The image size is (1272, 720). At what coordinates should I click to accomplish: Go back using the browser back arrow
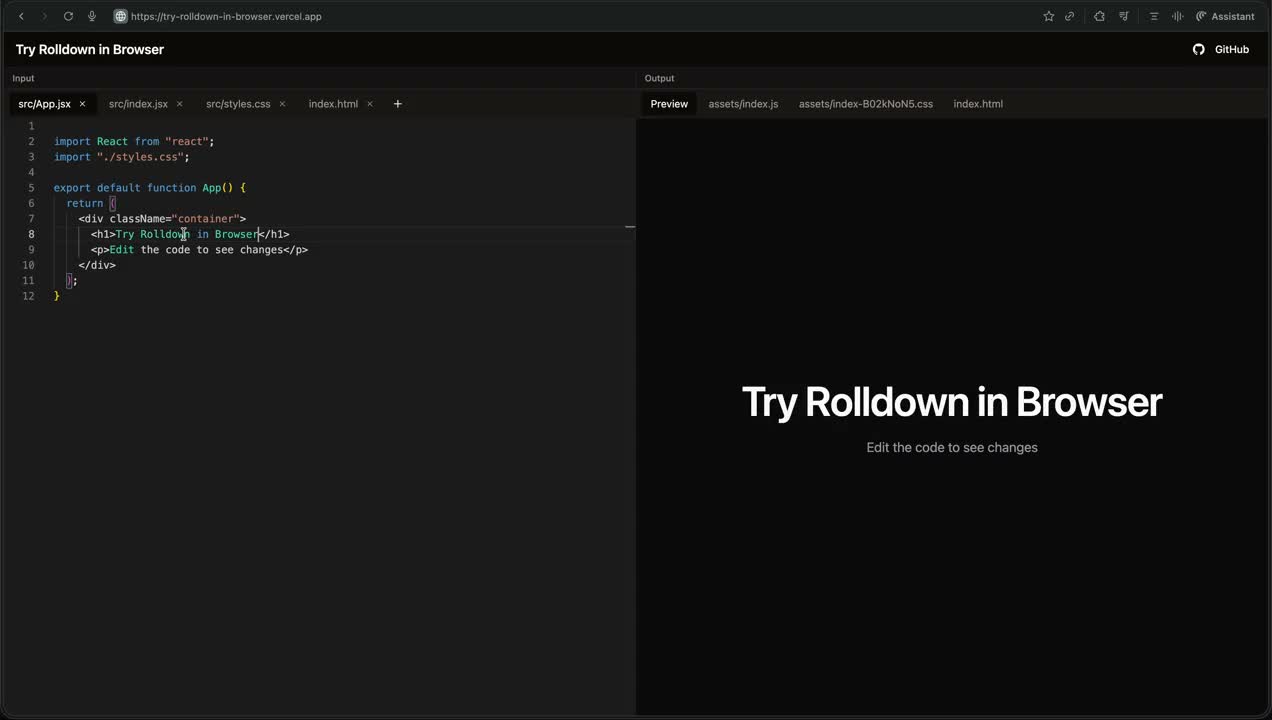(x=21, y=16)
